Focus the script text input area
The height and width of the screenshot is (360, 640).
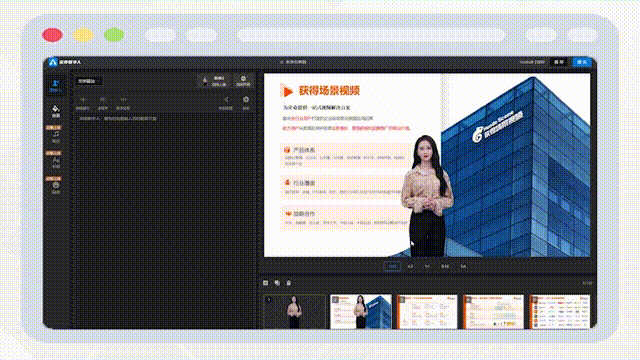tap(164, 220)
